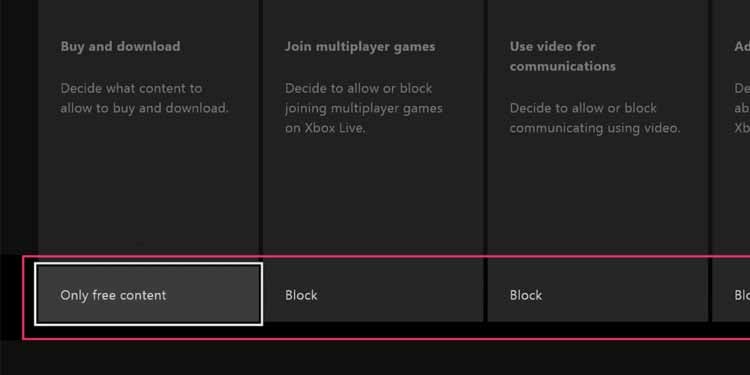The image size is (750, 375).
Task: Click the cut-off description text at far right
Action: 742,108
